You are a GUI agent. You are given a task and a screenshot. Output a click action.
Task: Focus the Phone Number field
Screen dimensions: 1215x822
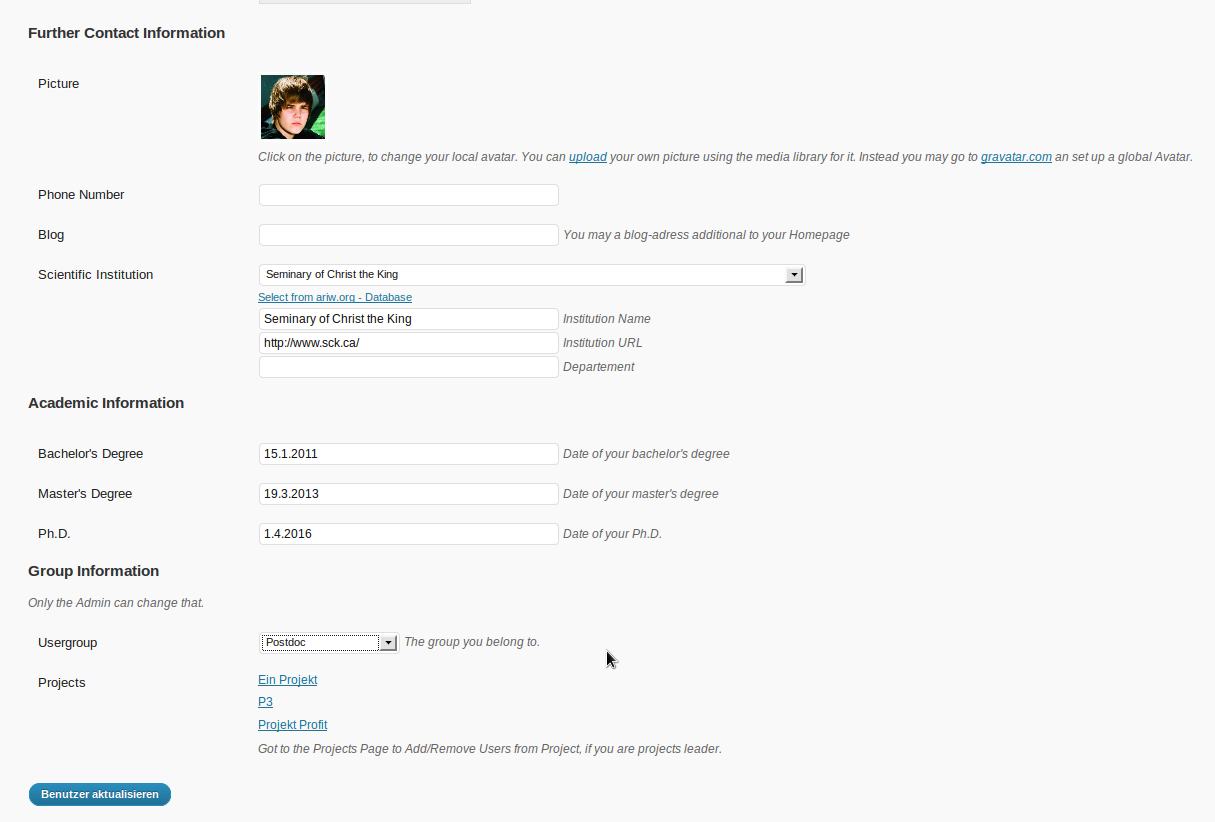409,195
